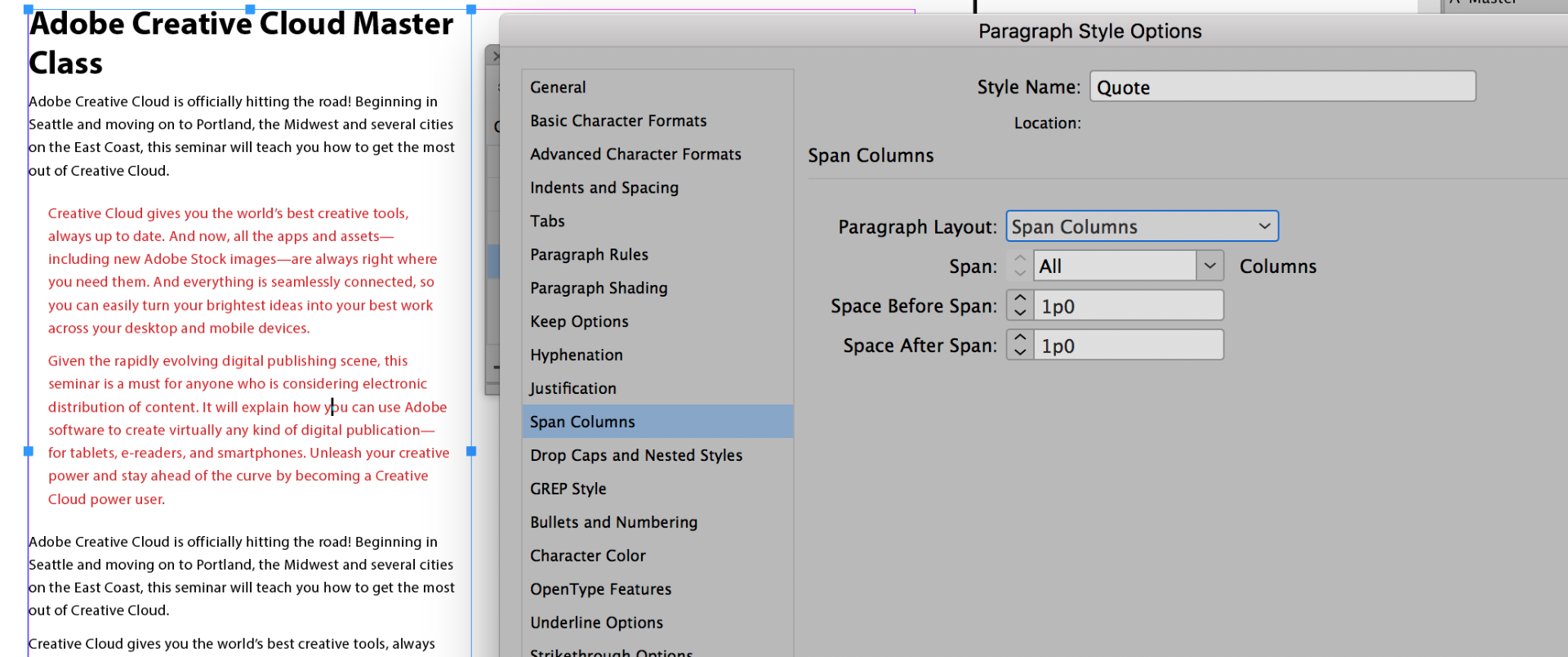1568x657 pixels.
Task: Select Hyphenation category
Action: [x=657, y=355]
